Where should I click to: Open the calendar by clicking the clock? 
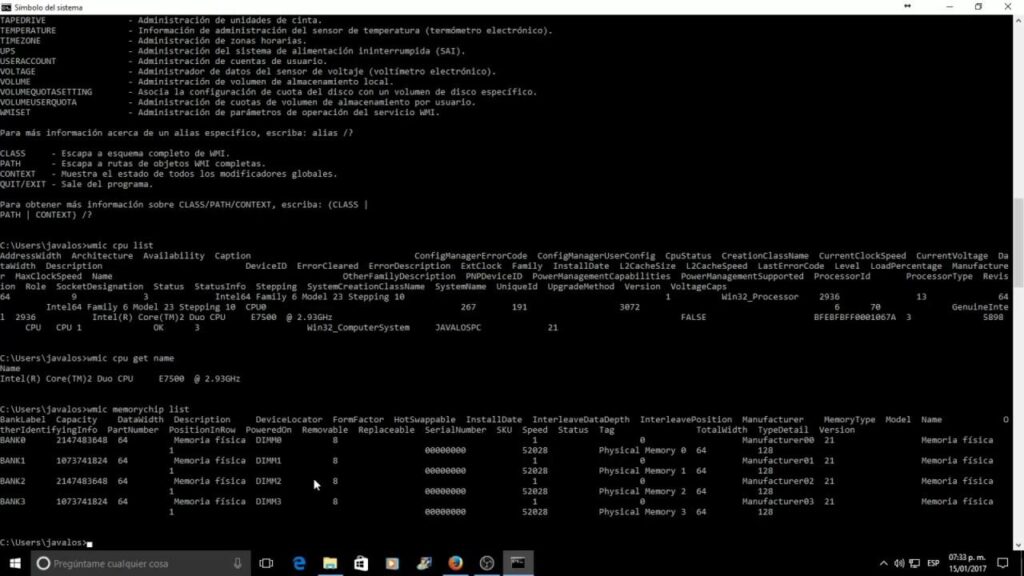pyautogui.click(x=966, y=563)
